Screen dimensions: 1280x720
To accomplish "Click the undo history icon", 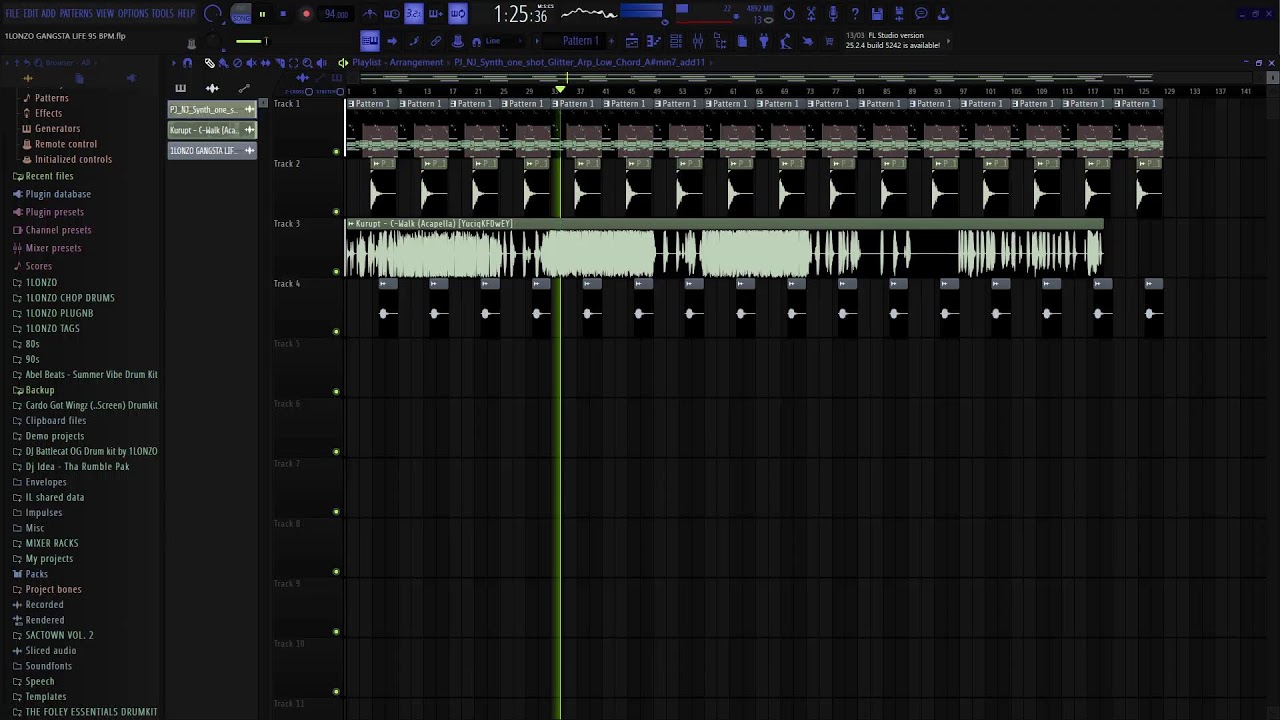I will tap(789, 14).
